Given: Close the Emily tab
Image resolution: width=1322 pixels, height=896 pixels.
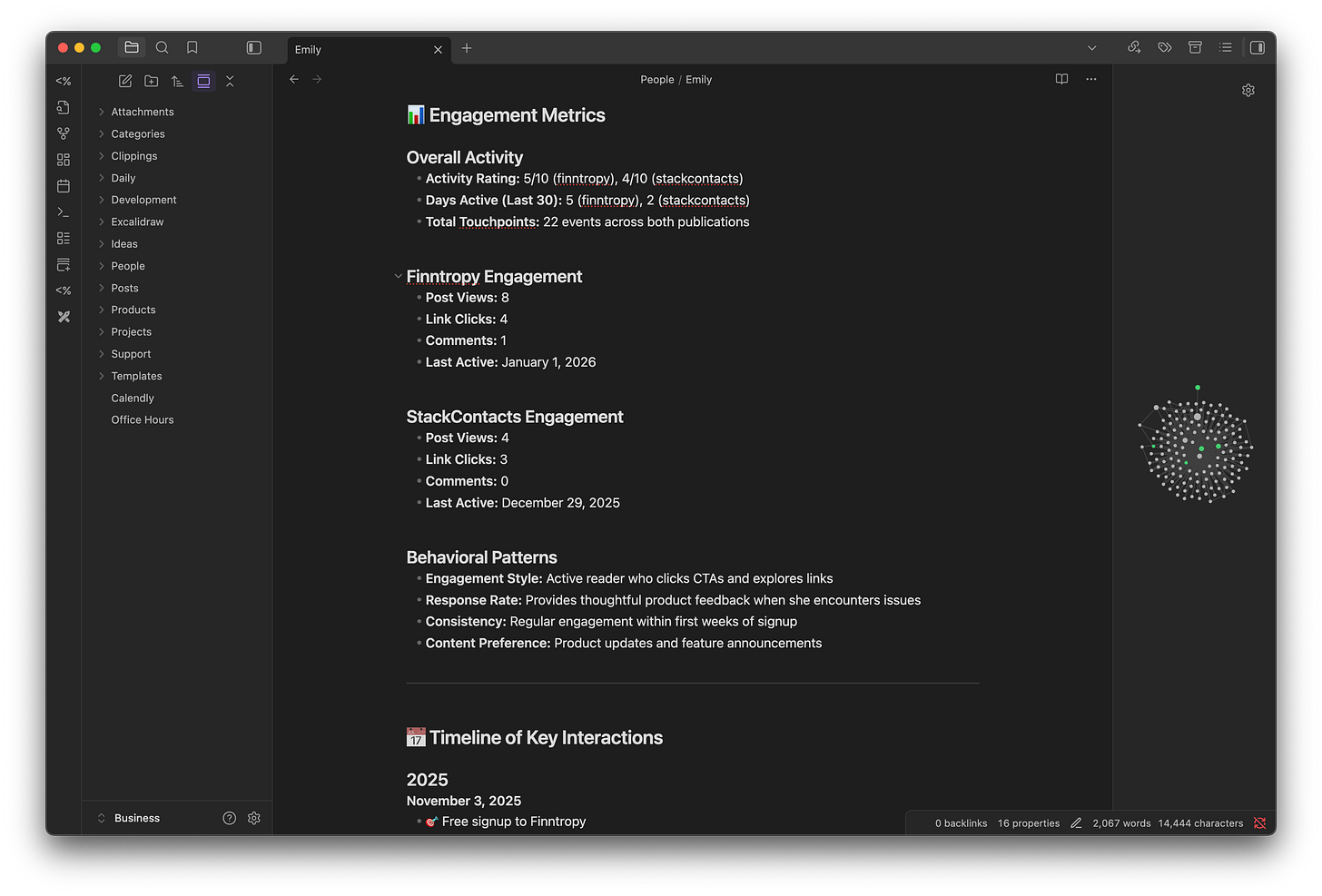Looking at the screenshot, I should [438, 50].
